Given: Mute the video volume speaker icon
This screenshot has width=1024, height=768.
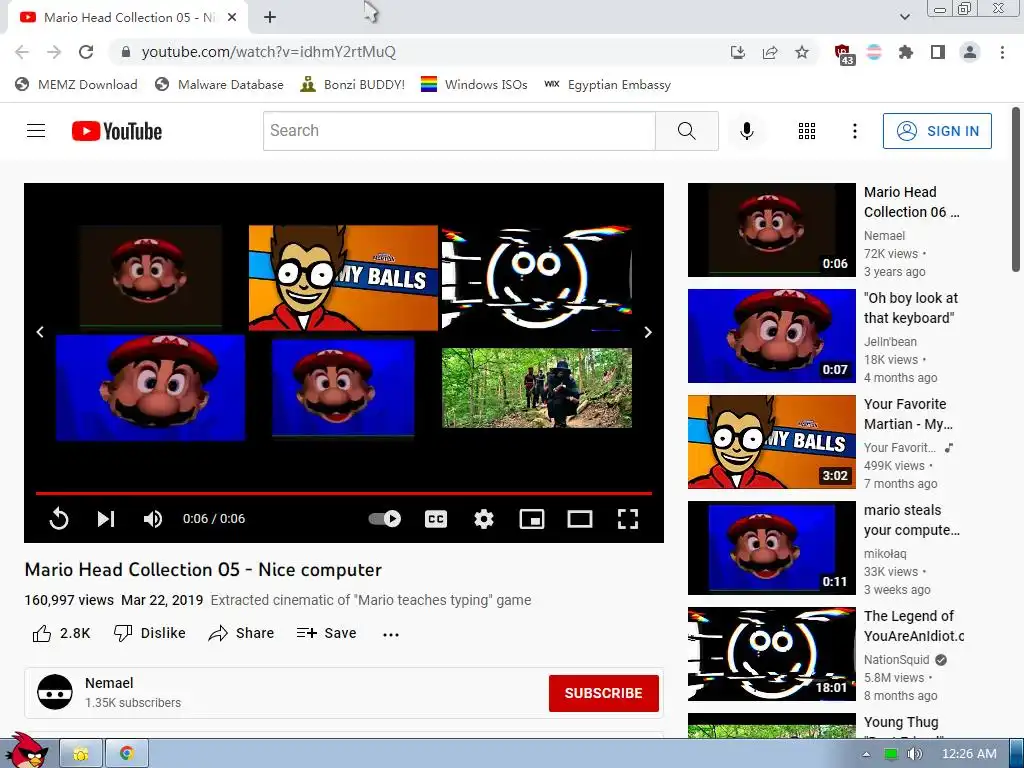Looking at the screenshot, I should [153, 519].
